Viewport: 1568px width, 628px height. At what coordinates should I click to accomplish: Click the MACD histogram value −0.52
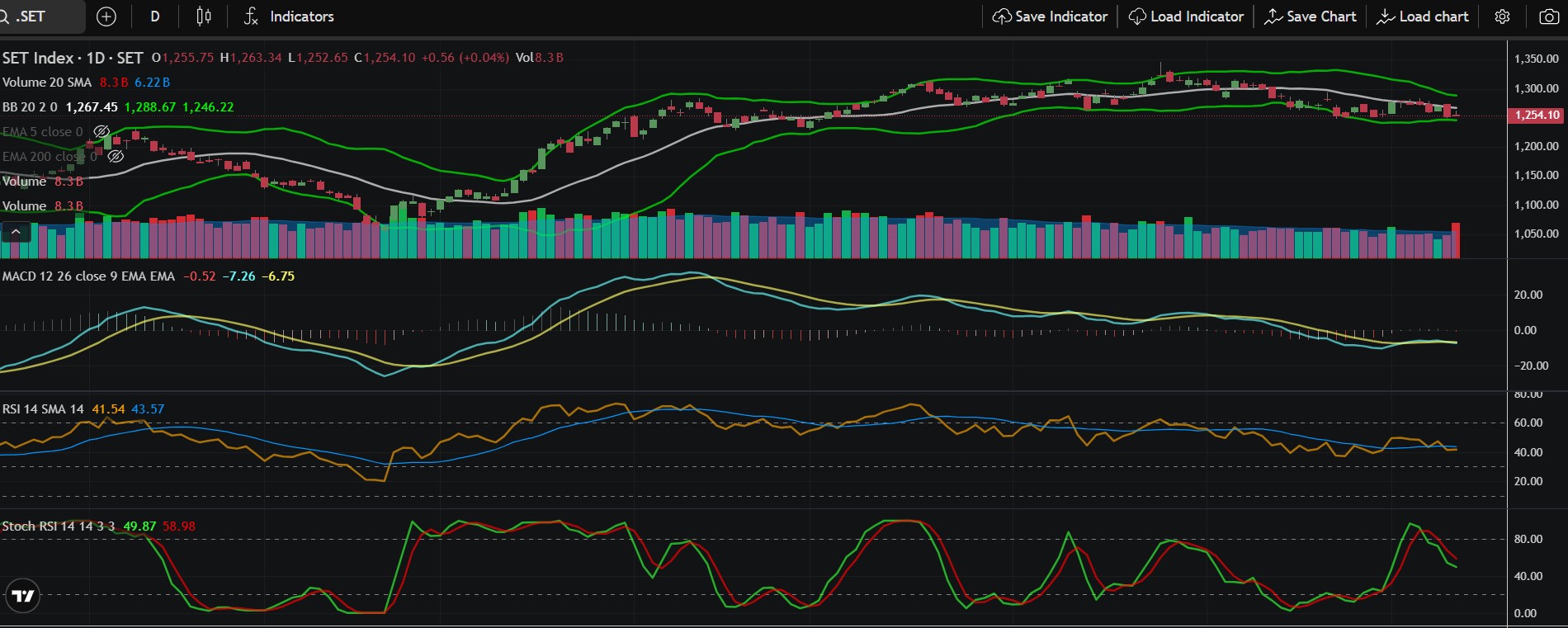[199, 276]
